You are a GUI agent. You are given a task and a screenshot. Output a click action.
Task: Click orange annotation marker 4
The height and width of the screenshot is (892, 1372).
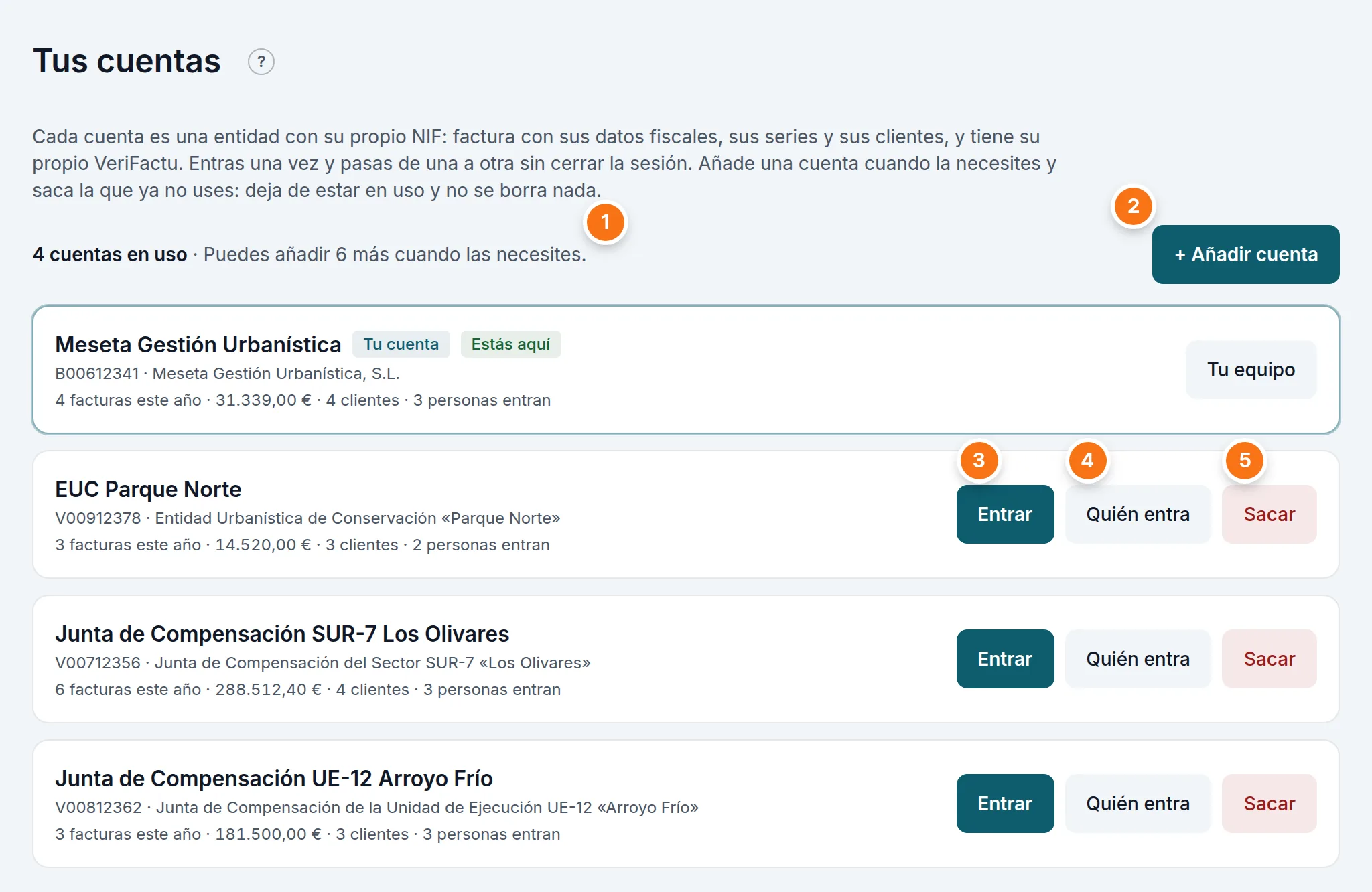tap(1087, 461)
